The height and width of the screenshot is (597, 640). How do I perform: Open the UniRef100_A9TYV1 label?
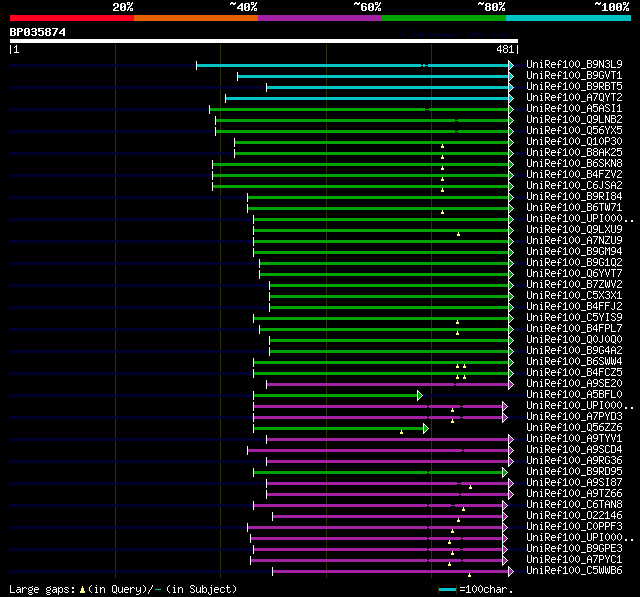574,439
